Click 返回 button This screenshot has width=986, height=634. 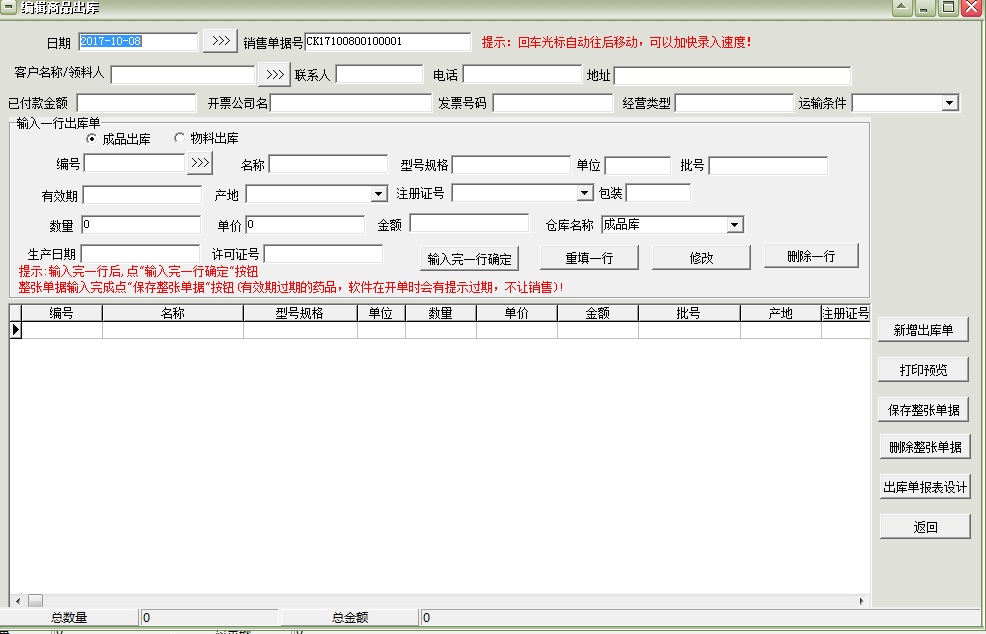pyautogui.click(x=925, y=527)
